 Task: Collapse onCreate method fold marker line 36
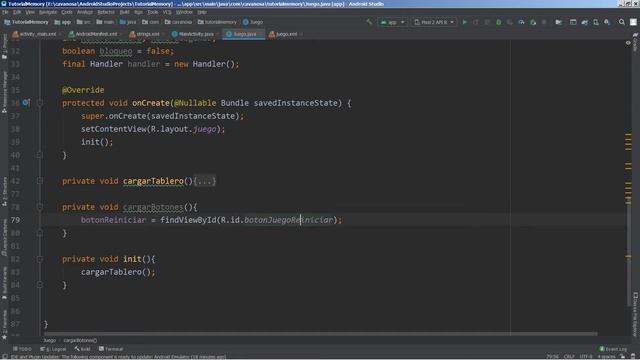[x=40, y=103]
